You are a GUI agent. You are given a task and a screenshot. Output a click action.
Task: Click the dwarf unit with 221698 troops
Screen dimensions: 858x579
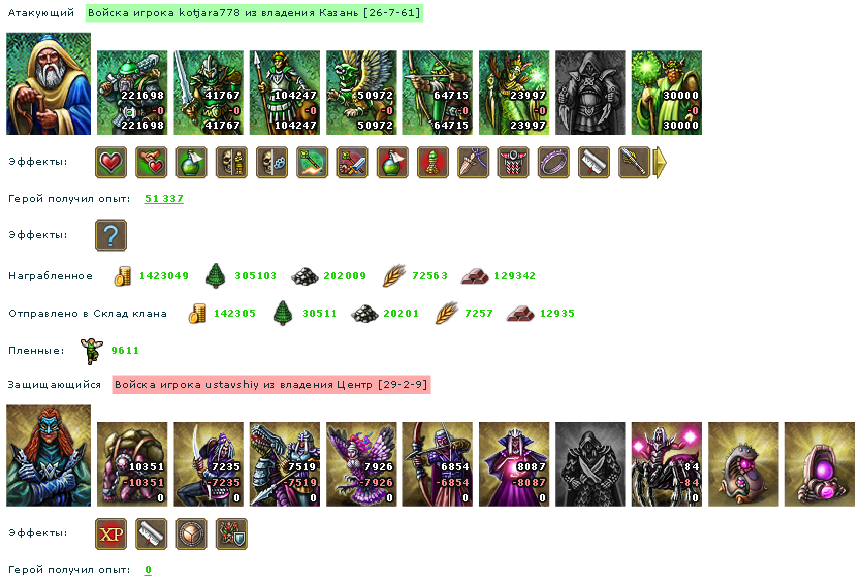click(132, 92)
